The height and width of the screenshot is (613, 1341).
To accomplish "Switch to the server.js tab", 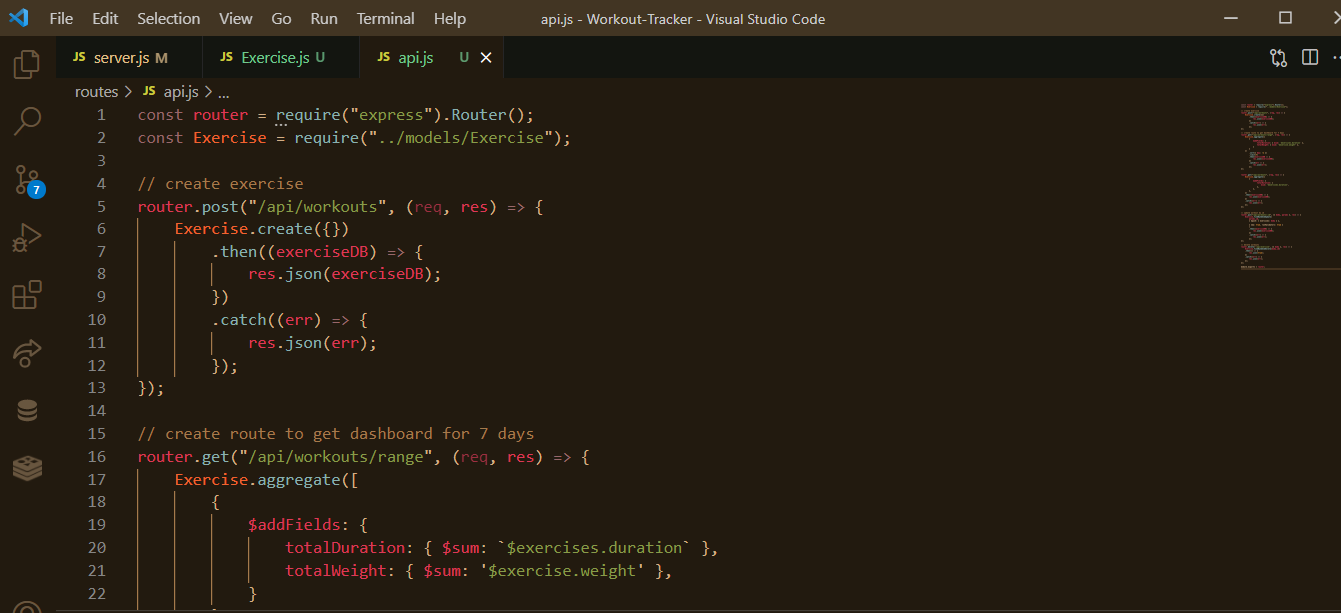I will click(129, 58).
